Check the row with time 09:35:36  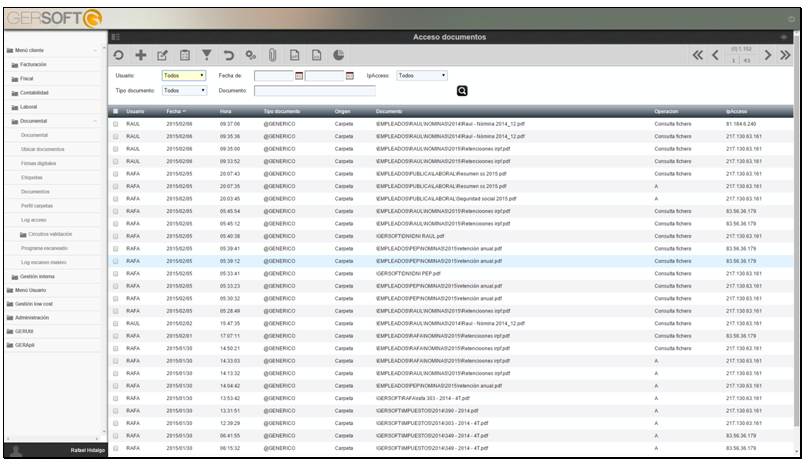tap(116, 136)
